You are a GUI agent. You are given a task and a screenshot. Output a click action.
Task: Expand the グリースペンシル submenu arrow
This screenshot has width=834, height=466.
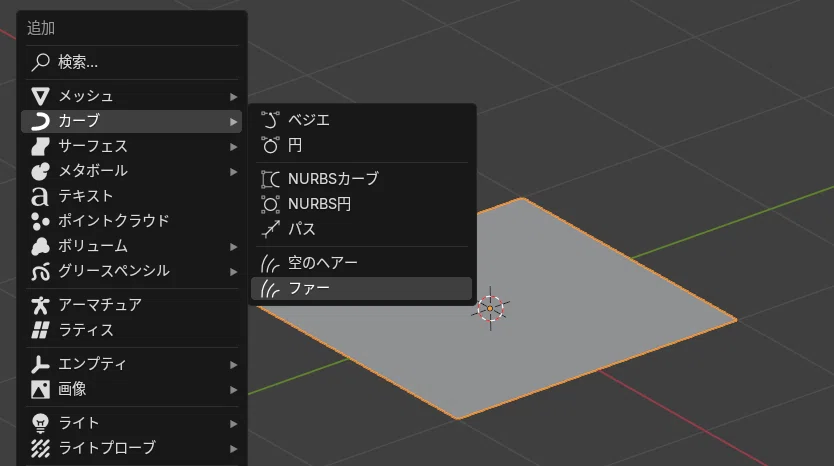click(233, 272)
